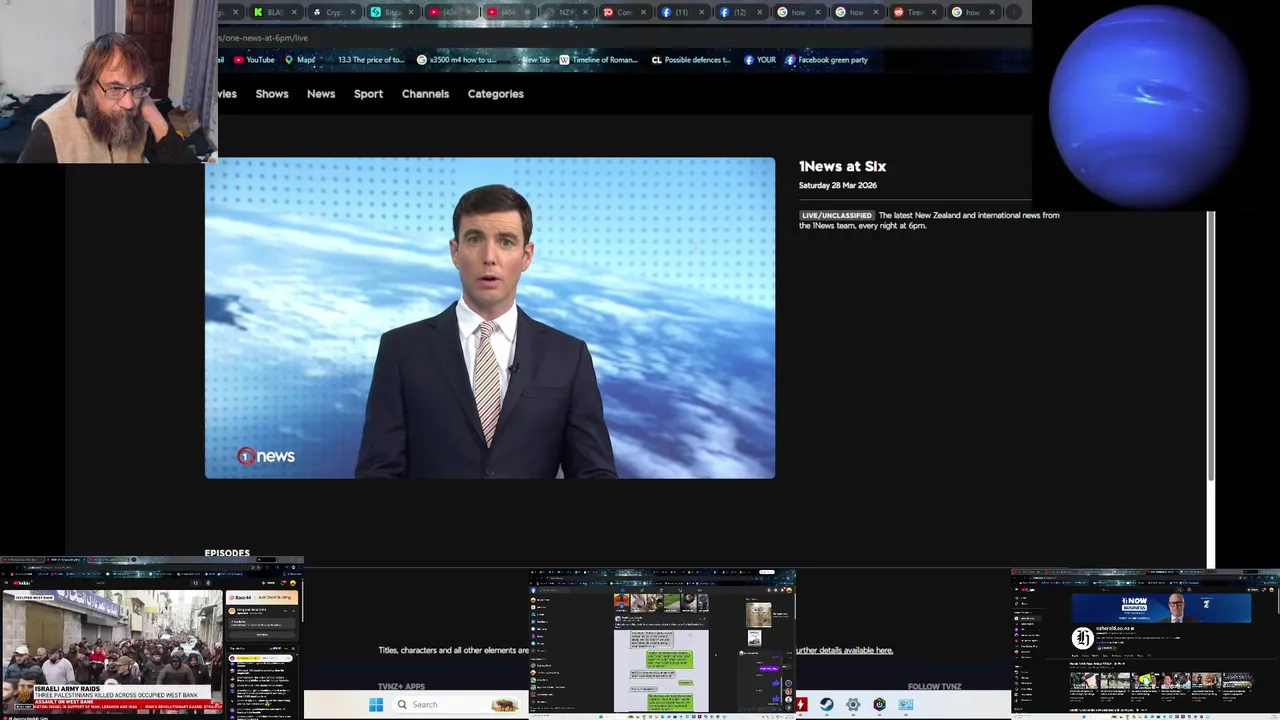Image resolution: width=1280 pixels, height=720 pixels.
Task: Open a new tab with plus button
Action: tap(1014, 12)
